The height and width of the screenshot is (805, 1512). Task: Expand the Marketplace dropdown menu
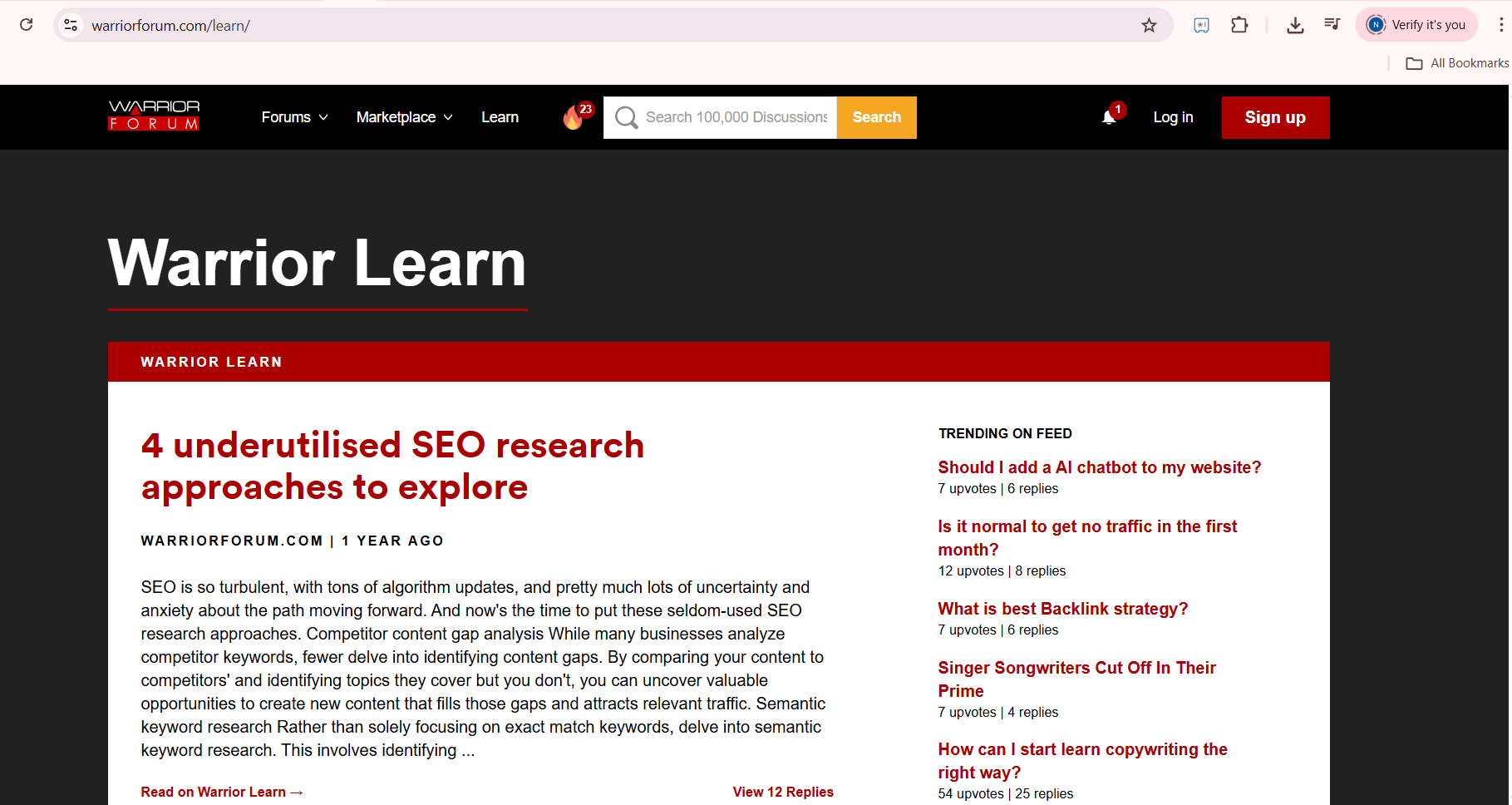(x=405, y=117)
